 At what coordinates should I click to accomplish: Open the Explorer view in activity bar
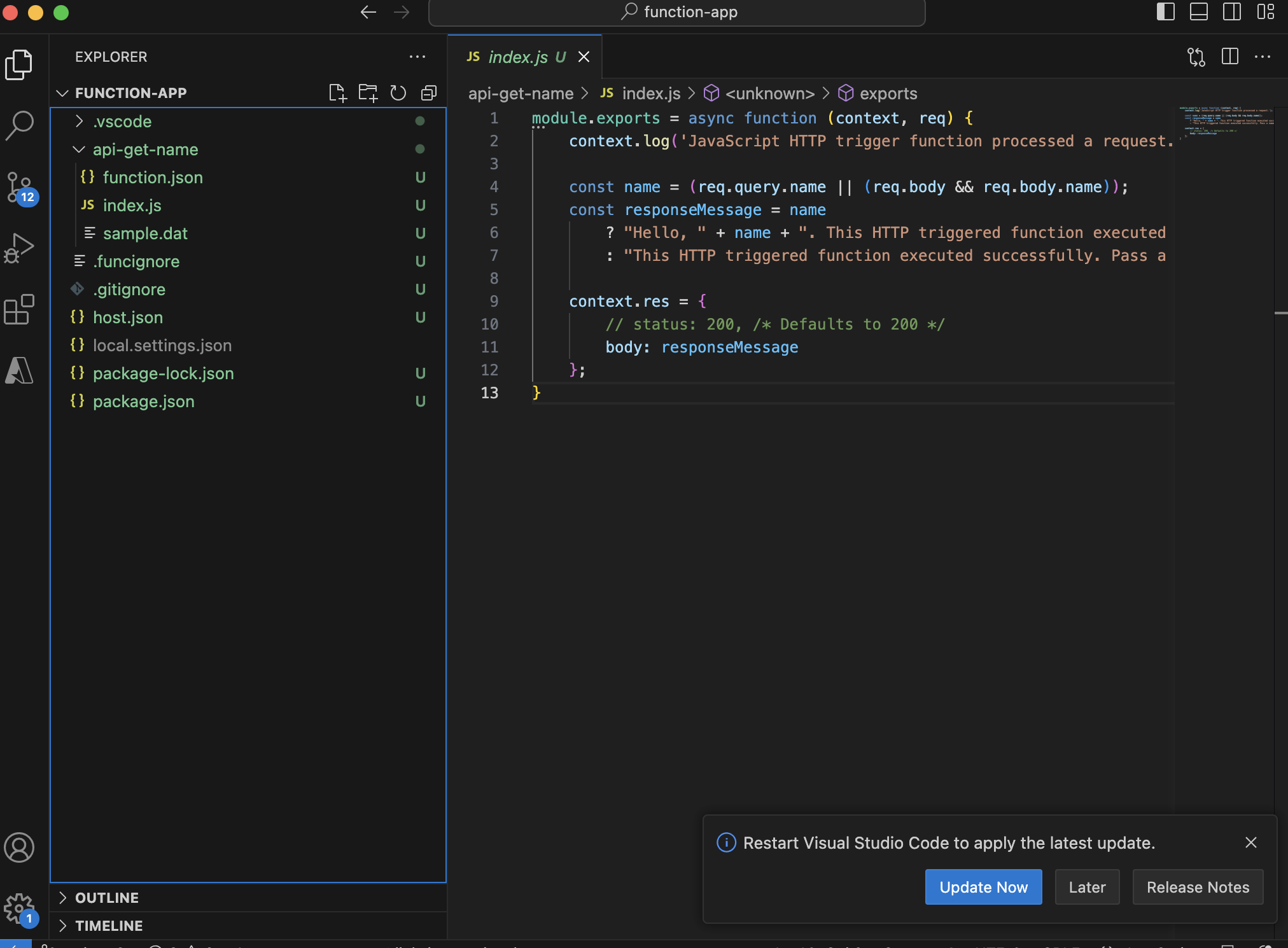coord(19,64)
